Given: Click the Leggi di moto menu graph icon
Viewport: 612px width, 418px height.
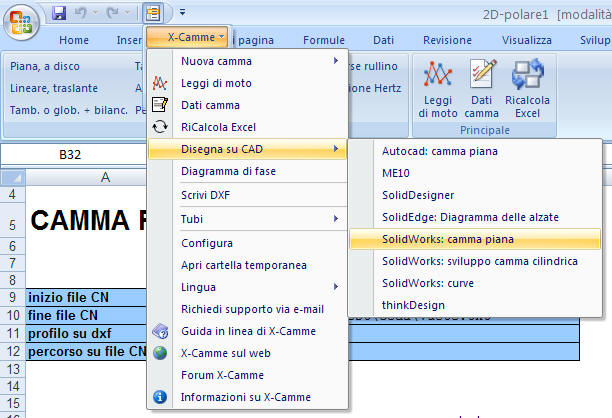Looking at the screenshot, I should tap(160, 83).
